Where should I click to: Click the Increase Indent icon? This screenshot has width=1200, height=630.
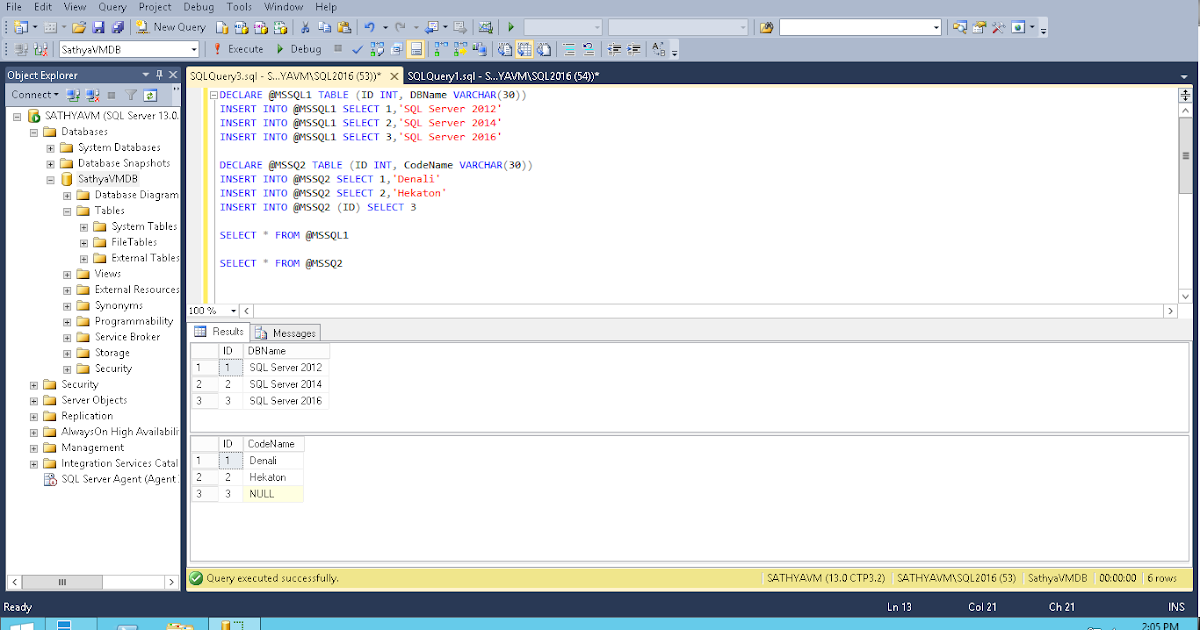click(633, 49)
